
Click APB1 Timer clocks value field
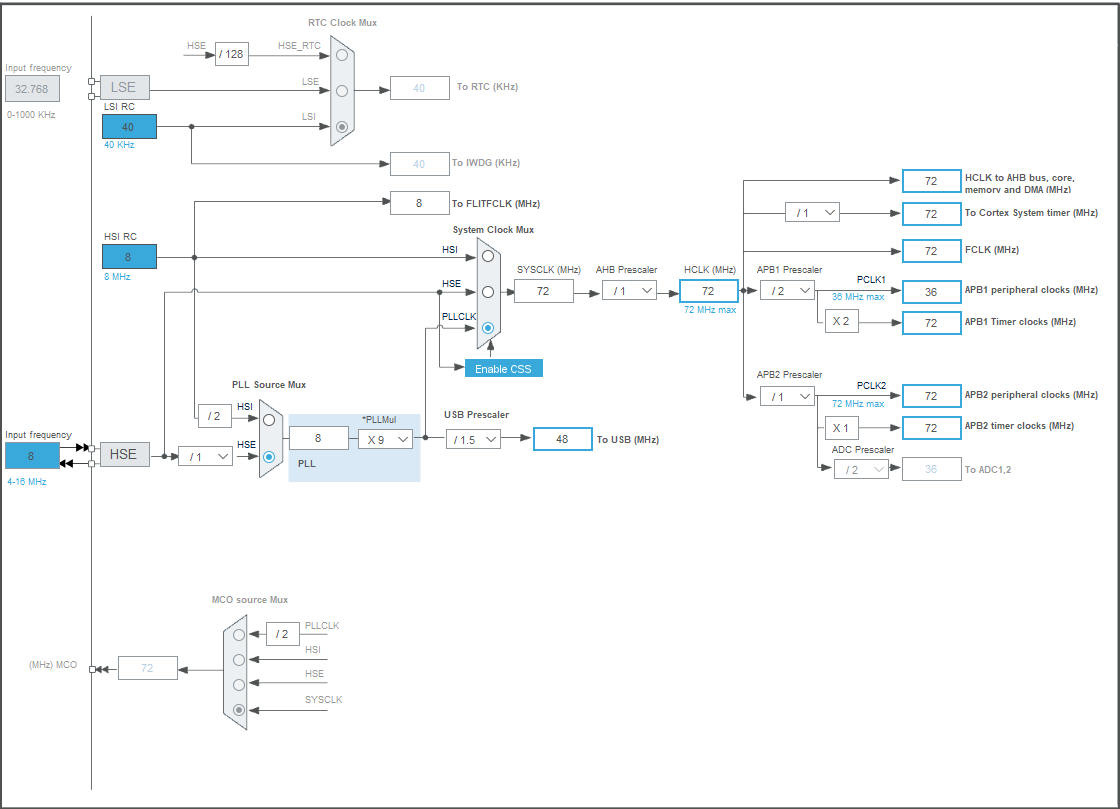pos(931,323)
